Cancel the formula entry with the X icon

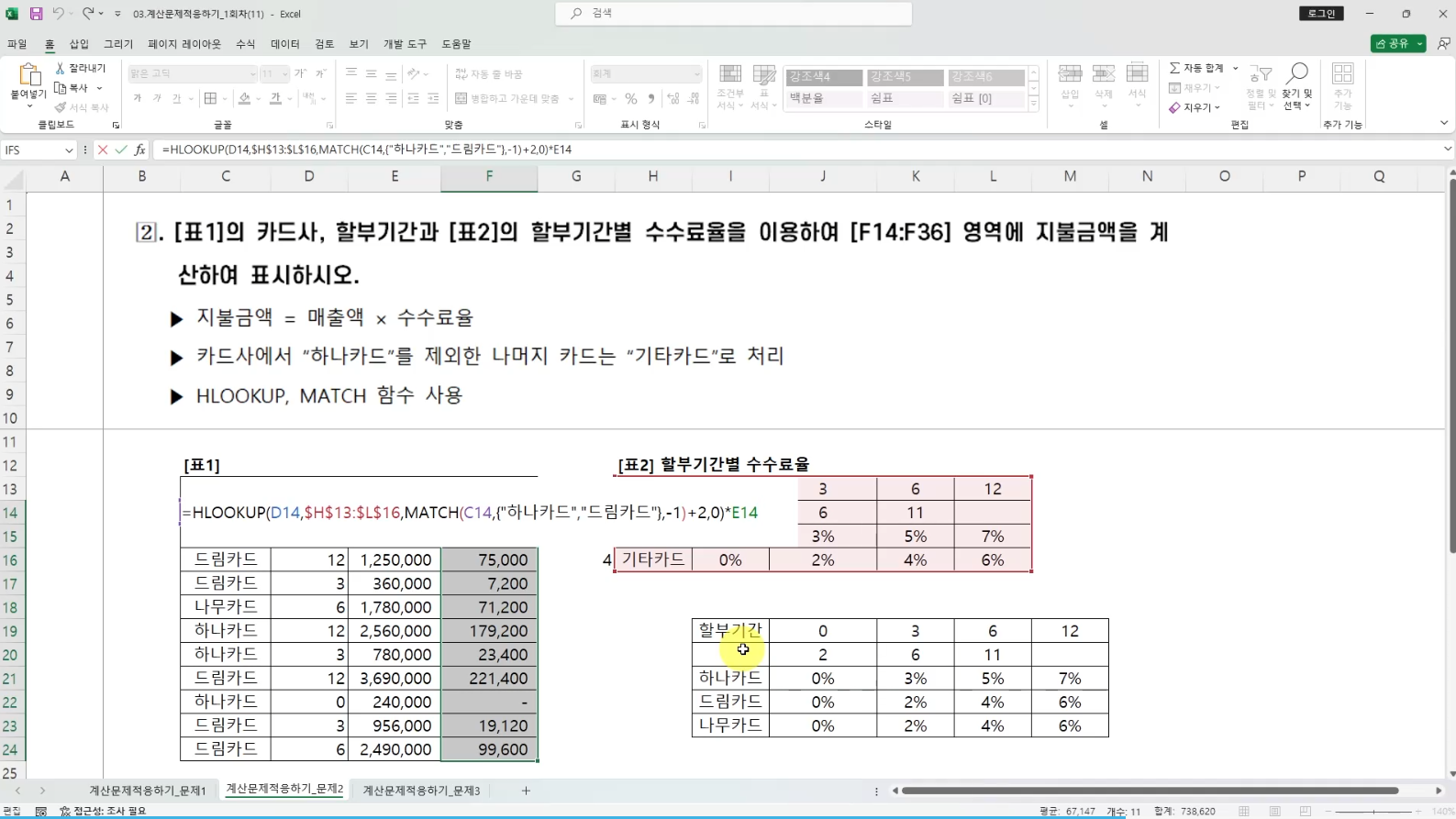pyautogui.click(x=103, y=149)
